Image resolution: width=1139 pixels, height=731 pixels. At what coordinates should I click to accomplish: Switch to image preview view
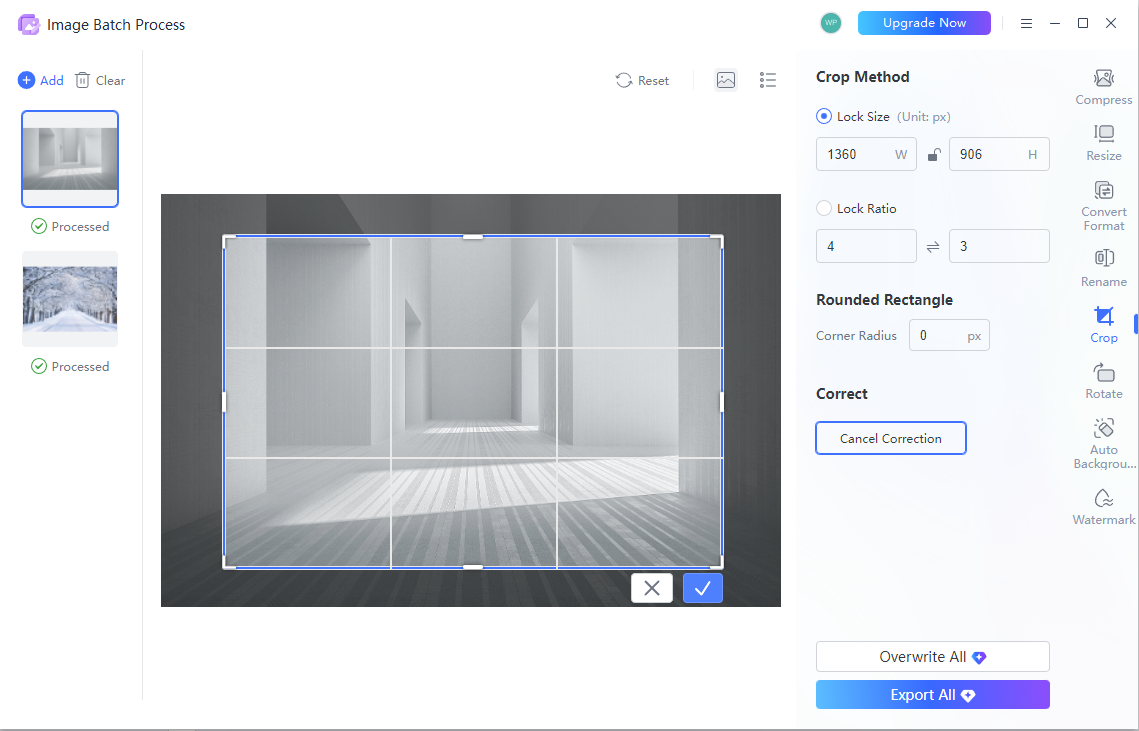click(726, 80)
